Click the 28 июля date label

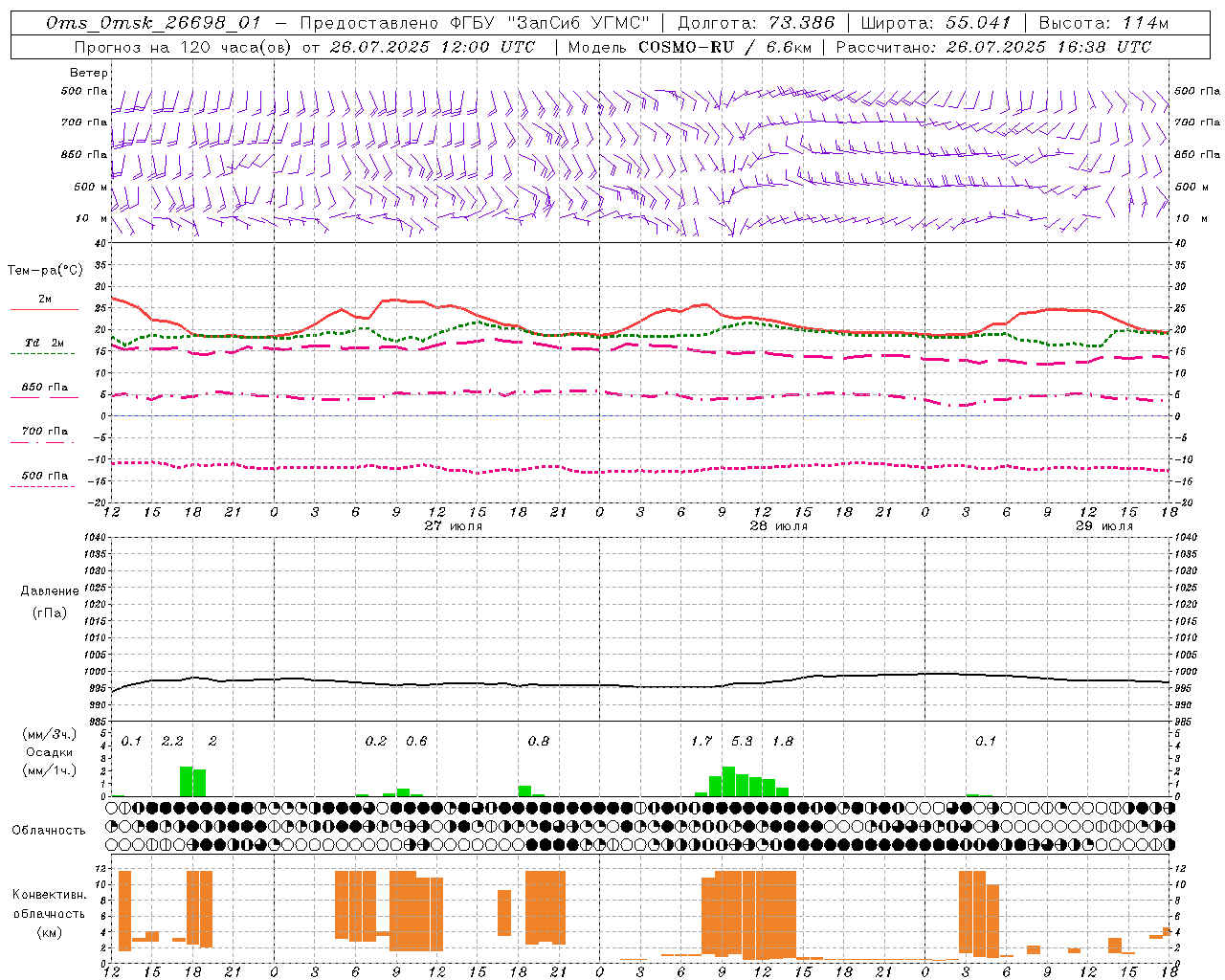coord(779,526)
